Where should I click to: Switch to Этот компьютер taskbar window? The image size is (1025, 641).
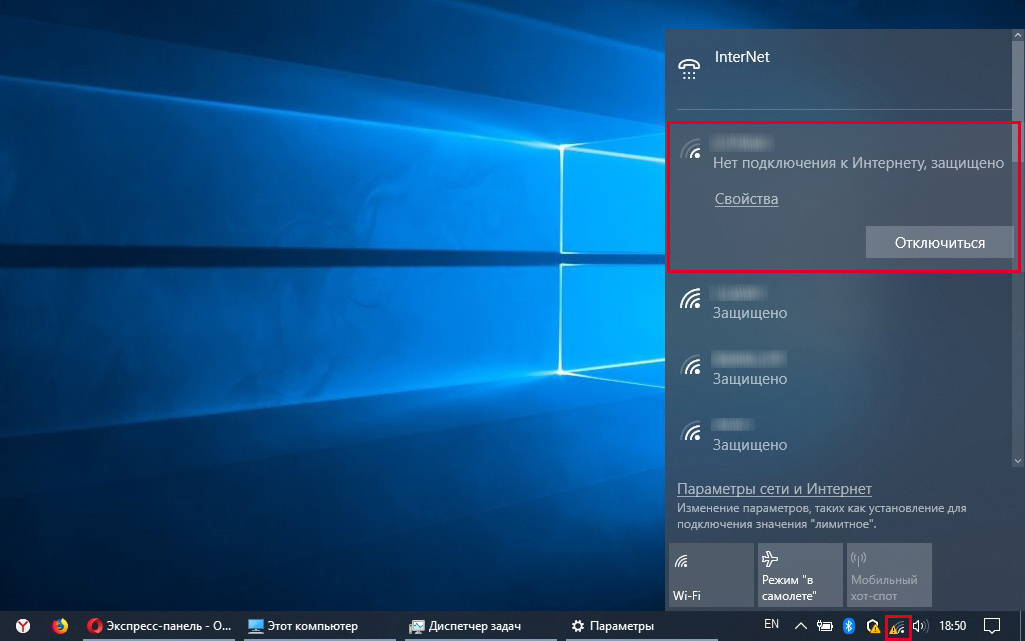point(319,626)
